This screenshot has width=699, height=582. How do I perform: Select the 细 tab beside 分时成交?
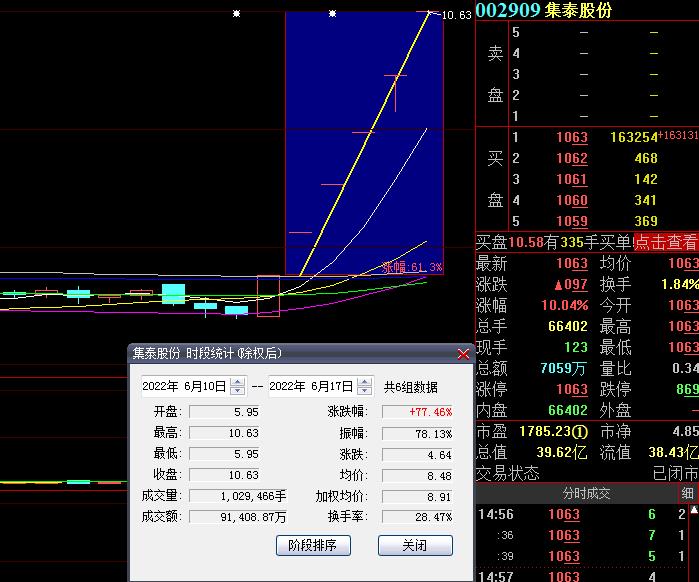688,493
